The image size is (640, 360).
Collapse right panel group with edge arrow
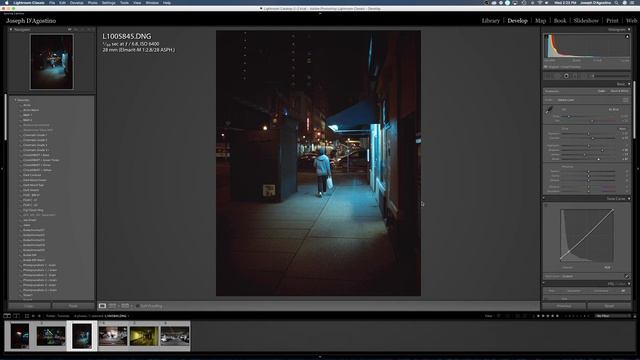pos(638,168)
